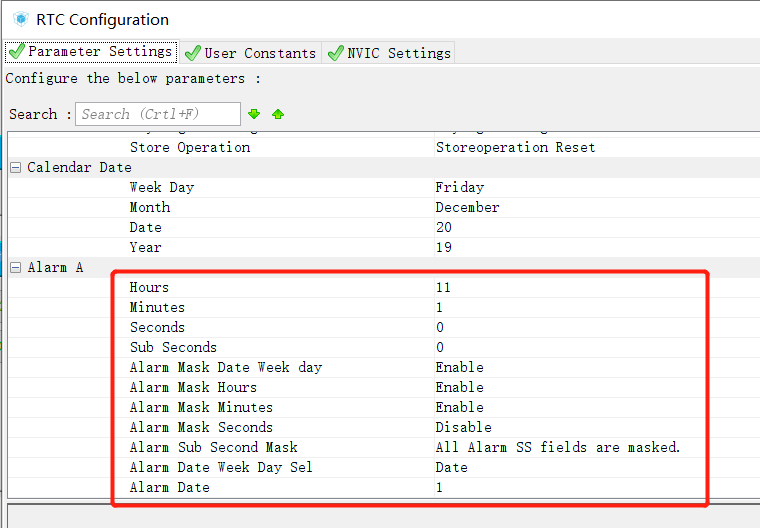The width and height of the screenshot is (760, 528).
Task: Click the Alarm A section header text
Action: tap(55, 268)
